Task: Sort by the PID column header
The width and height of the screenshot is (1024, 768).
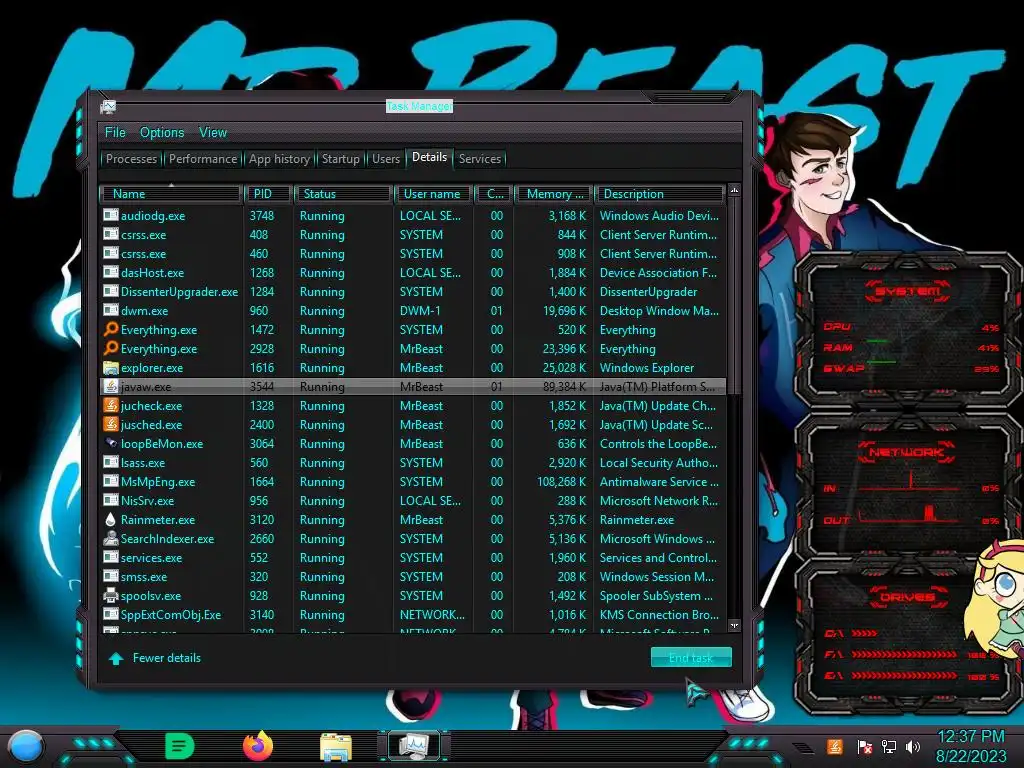Action: point(268,194)
